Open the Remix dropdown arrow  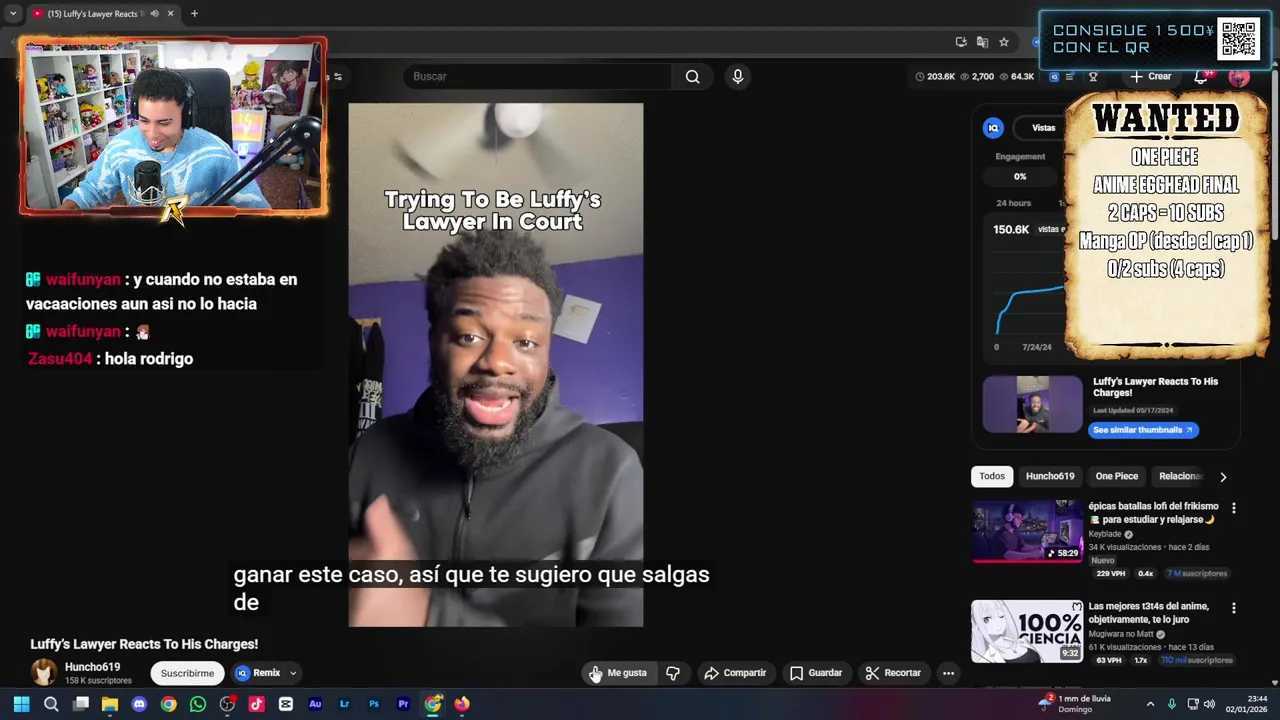[293, 673]
